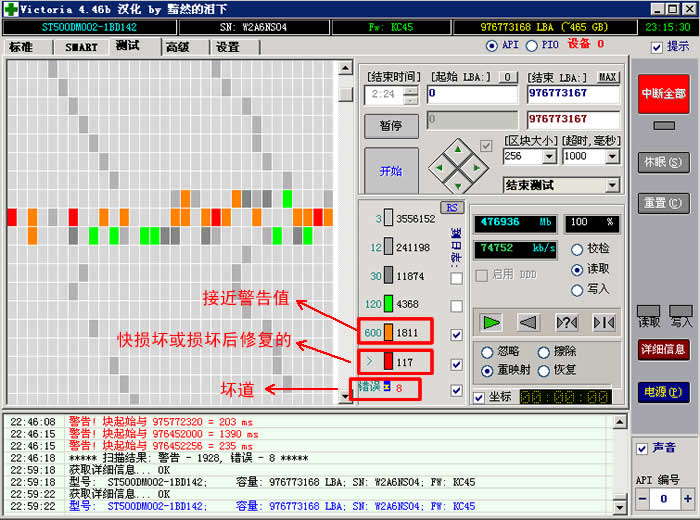Select the 恢复 restore radio option
700x520 pixels.
(543, 370)
